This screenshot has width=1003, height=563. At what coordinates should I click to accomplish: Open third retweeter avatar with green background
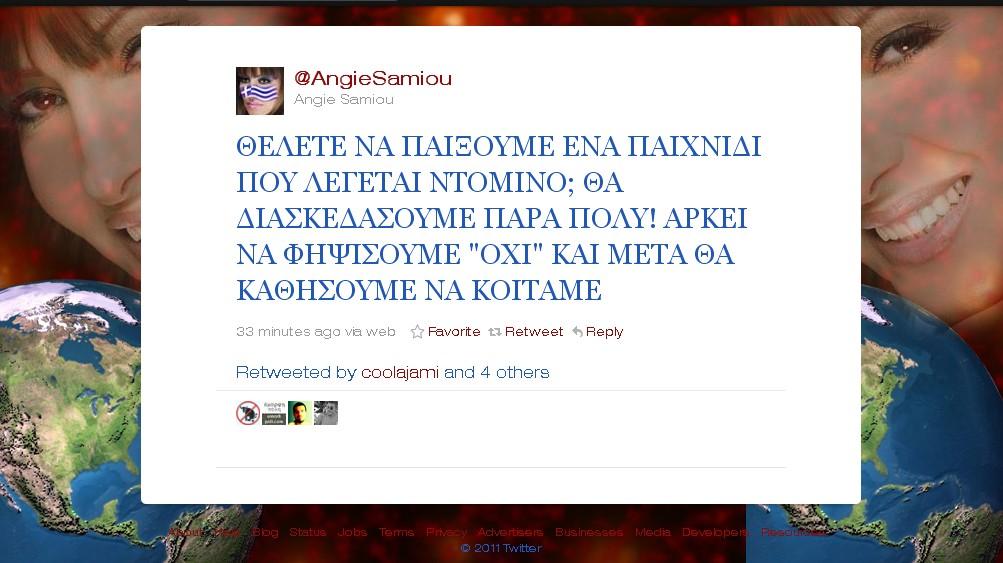tap(299, 413)
